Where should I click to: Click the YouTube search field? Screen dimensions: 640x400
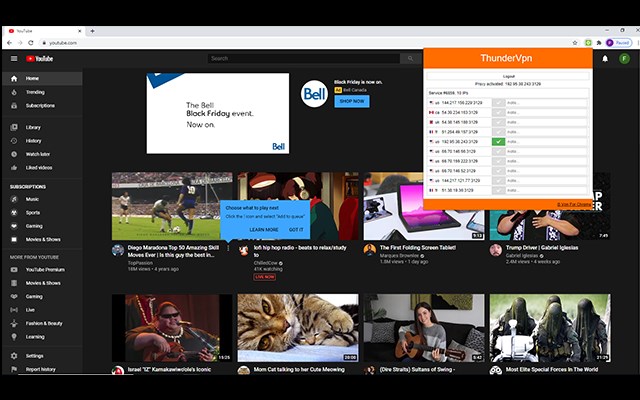click(304, 58)
